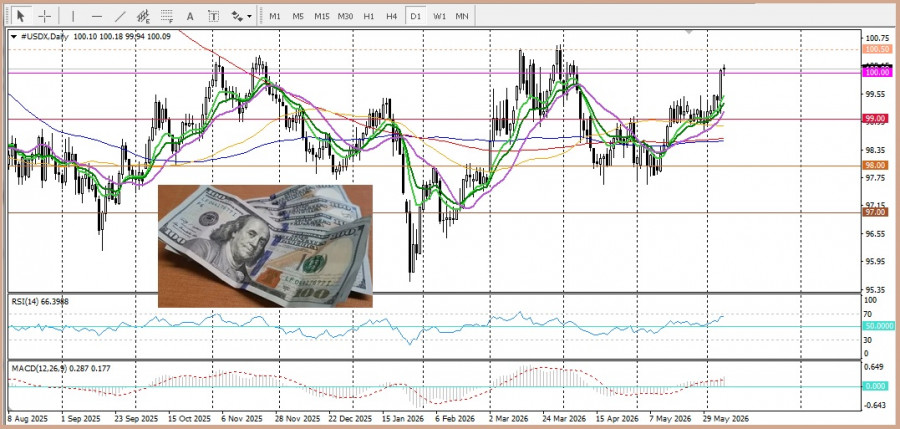The height and width of the screenshot is (429, 900).
Task: Click the 23 Sep 2025 date label
Action: (x=137, y=418)
